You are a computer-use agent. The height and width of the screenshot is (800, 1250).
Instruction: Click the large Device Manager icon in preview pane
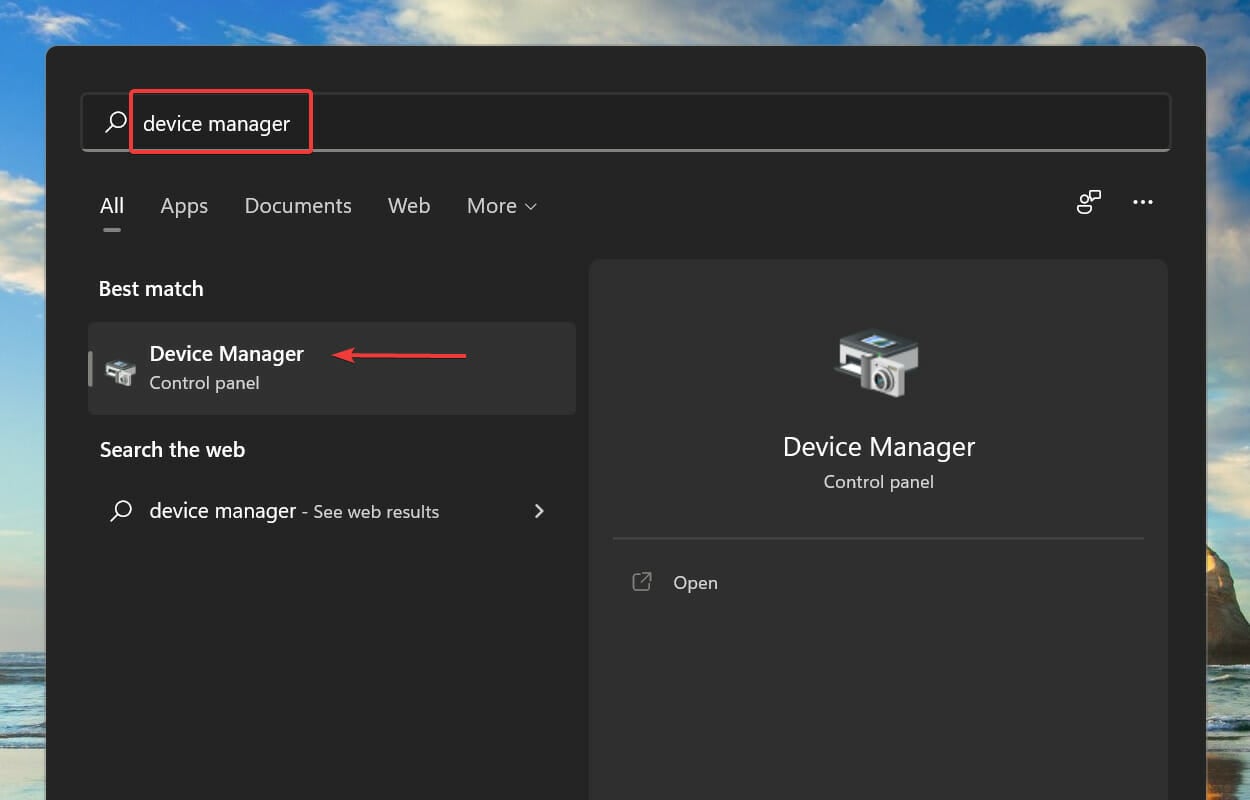(x=877, y=362)
